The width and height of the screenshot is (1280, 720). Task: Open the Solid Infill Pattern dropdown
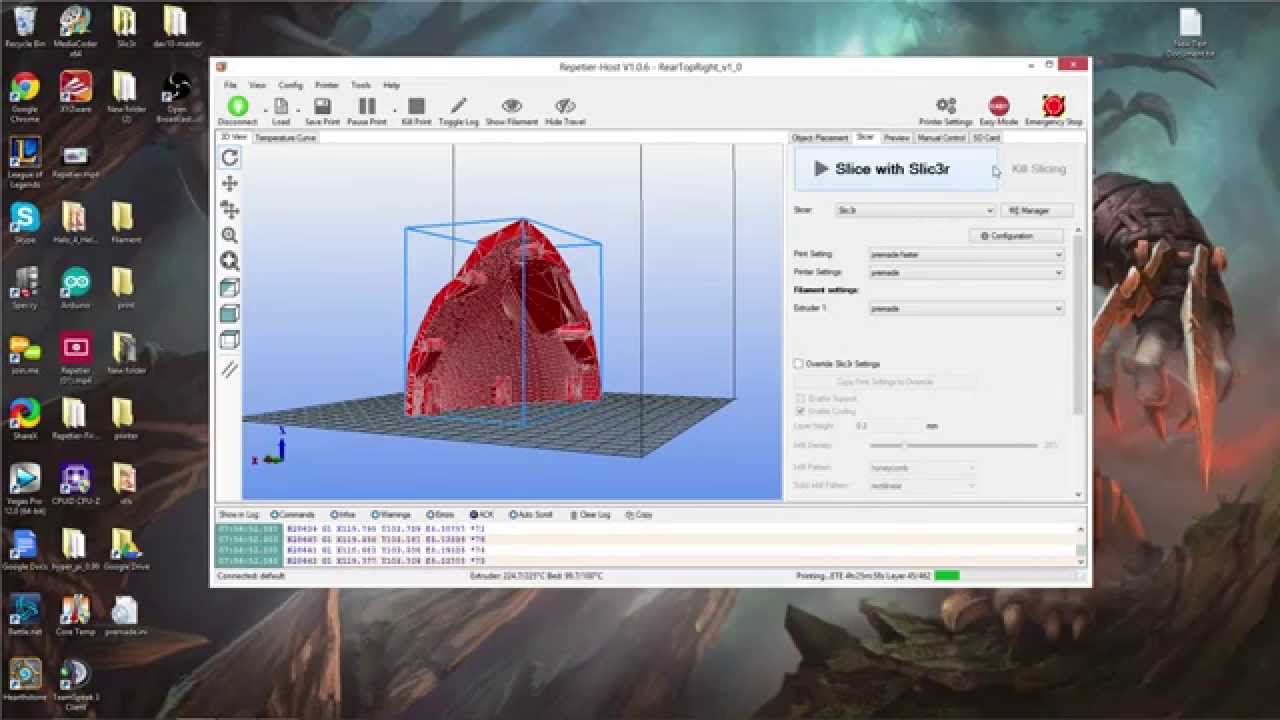pyautogui.click(x=922, y=485)
